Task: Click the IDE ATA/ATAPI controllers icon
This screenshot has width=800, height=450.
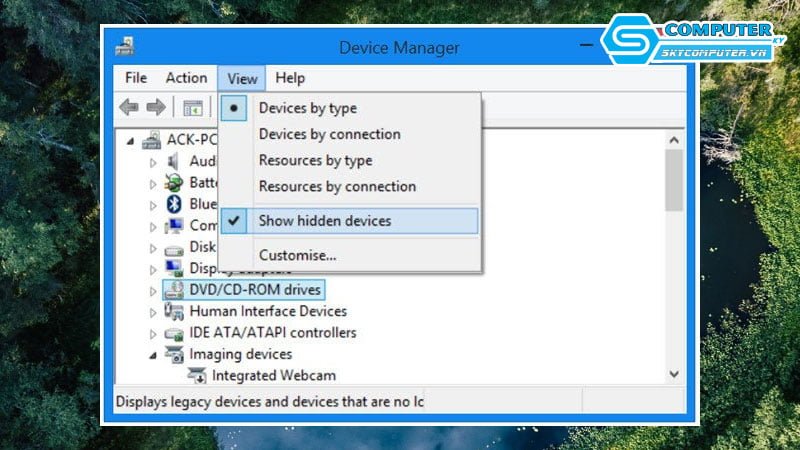Action: point(174,334)
